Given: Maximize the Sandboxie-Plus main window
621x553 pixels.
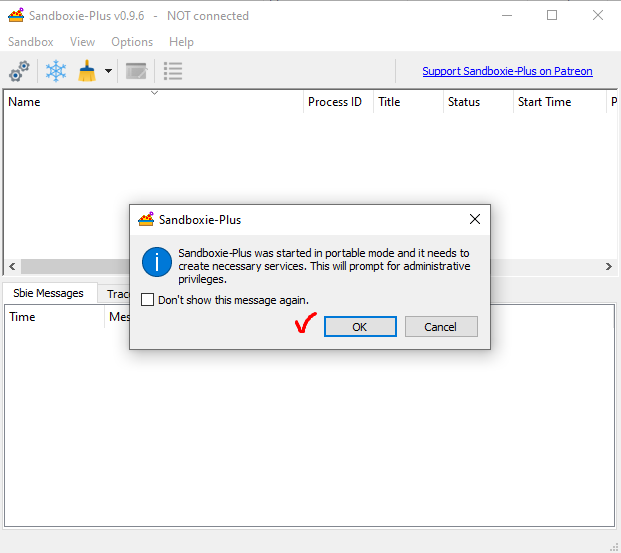Looking at the screenshot, I should [552, 15].
